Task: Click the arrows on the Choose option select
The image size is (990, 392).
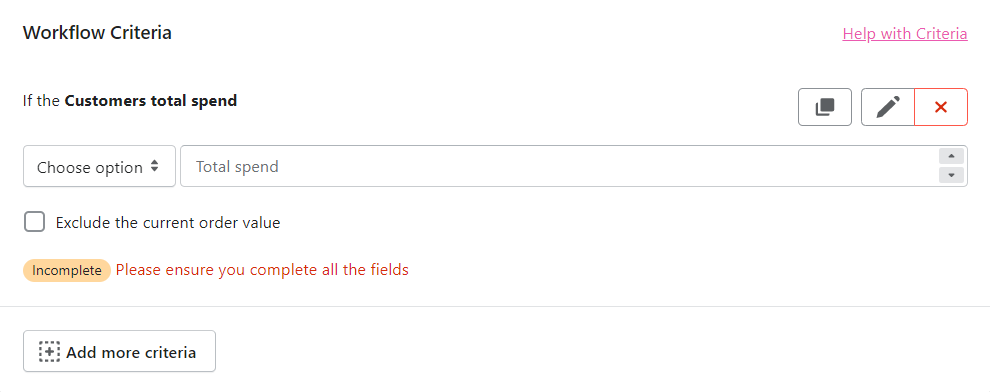Action: click(154, 167)
